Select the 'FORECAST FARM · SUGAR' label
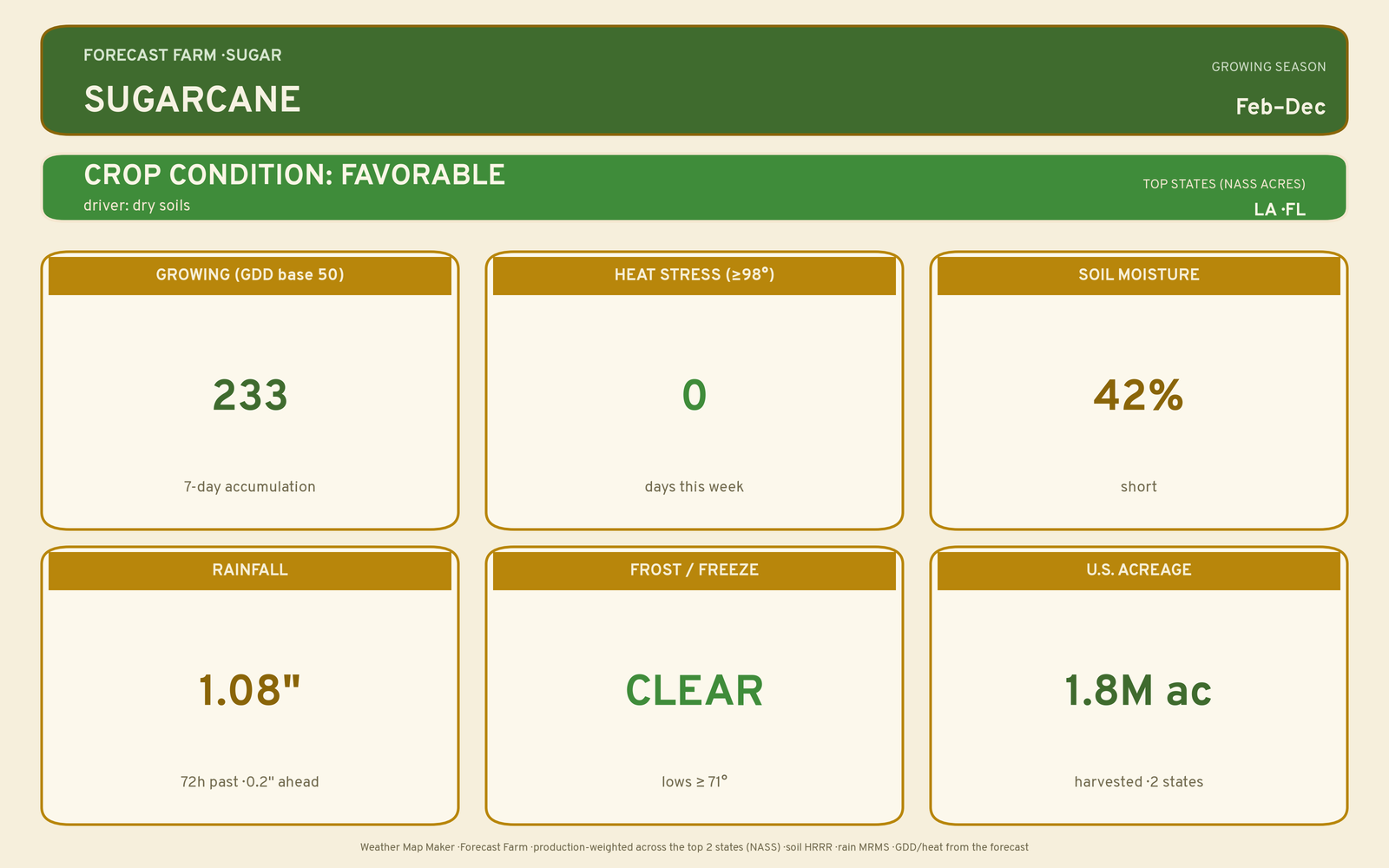 [x=182, y=56]
